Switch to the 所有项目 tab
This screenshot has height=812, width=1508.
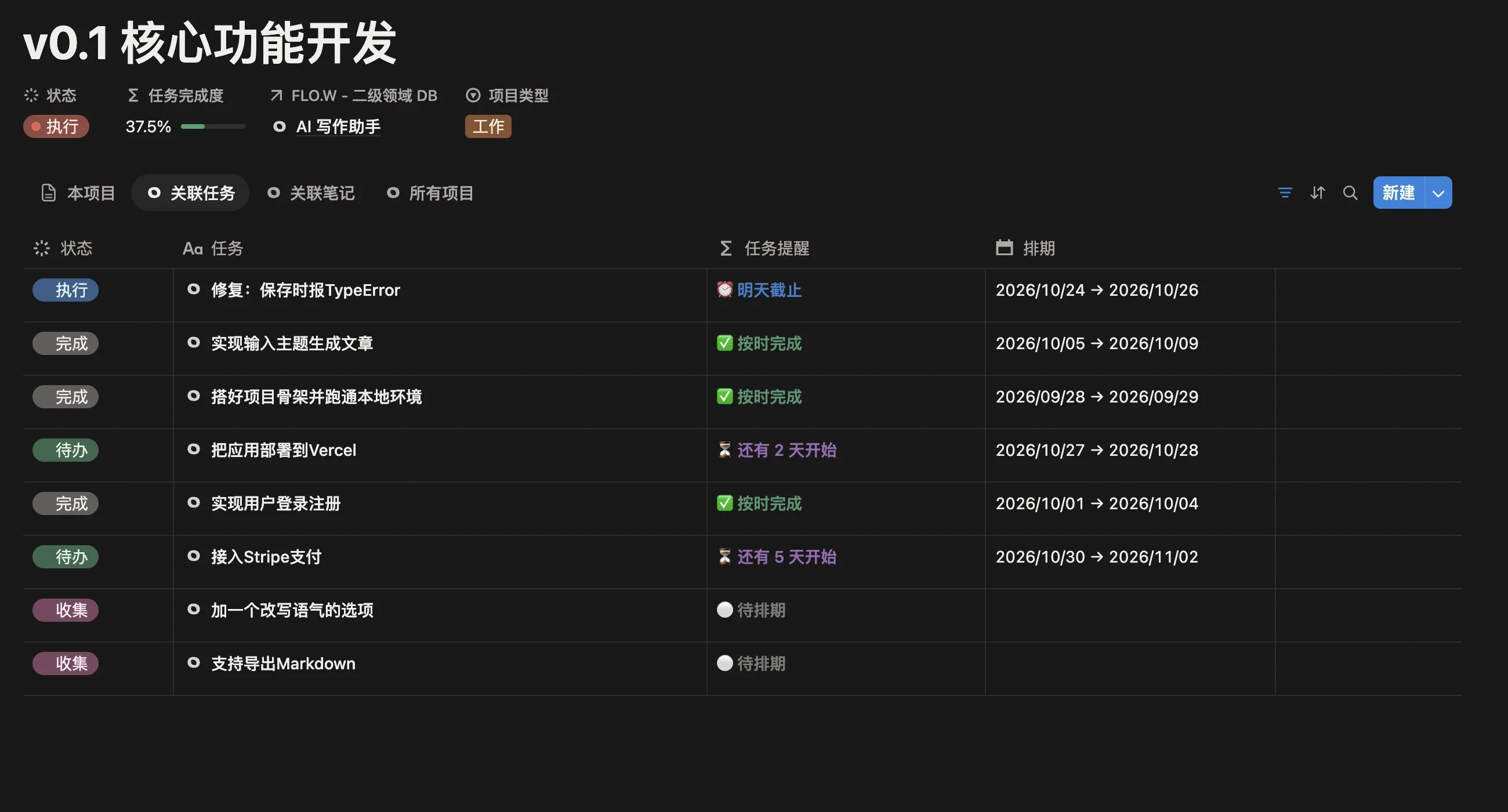coord(430,193)
